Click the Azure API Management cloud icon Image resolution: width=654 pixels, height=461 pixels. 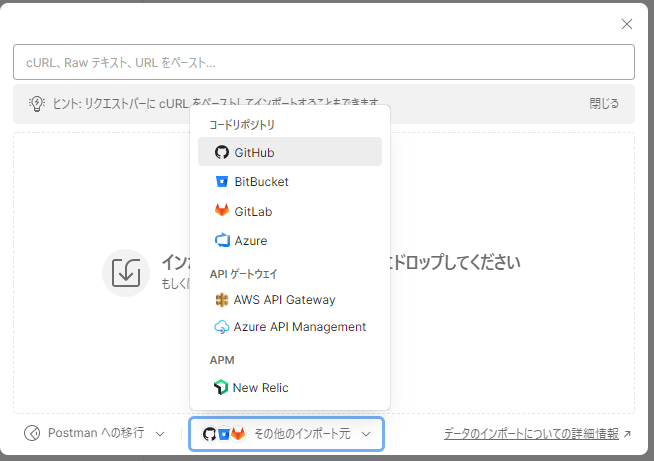[x=221, y=327]
